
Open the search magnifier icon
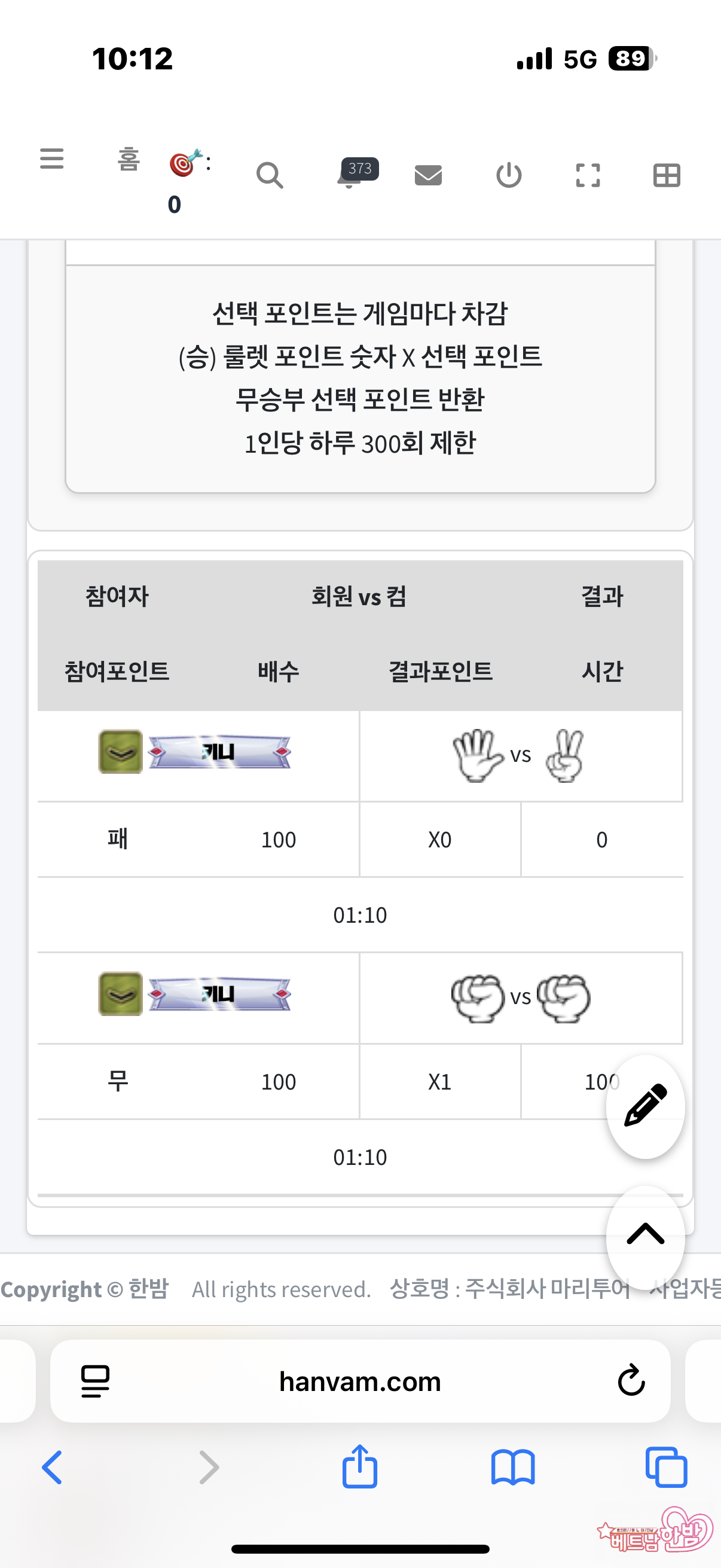pyautogui.click(x=270, y=176)
